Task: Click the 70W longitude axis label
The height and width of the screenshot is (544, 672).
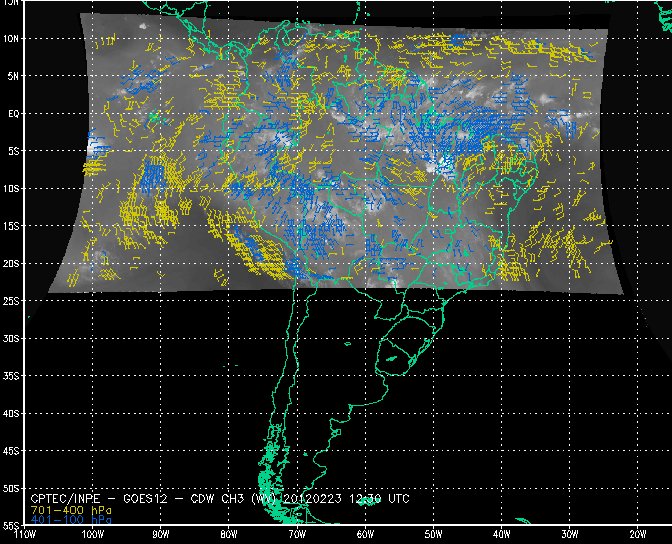Action: 297,535
